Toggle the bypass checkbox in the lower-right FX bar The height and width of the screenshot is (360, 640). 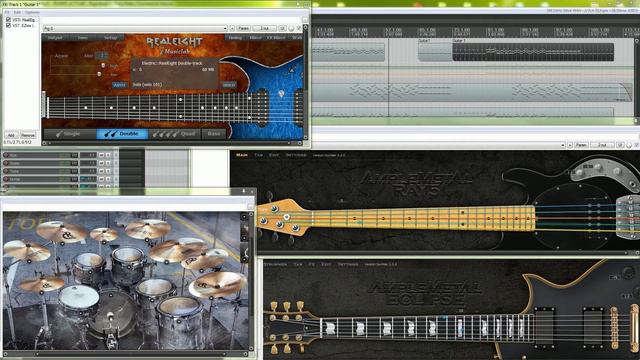point(636,145)
